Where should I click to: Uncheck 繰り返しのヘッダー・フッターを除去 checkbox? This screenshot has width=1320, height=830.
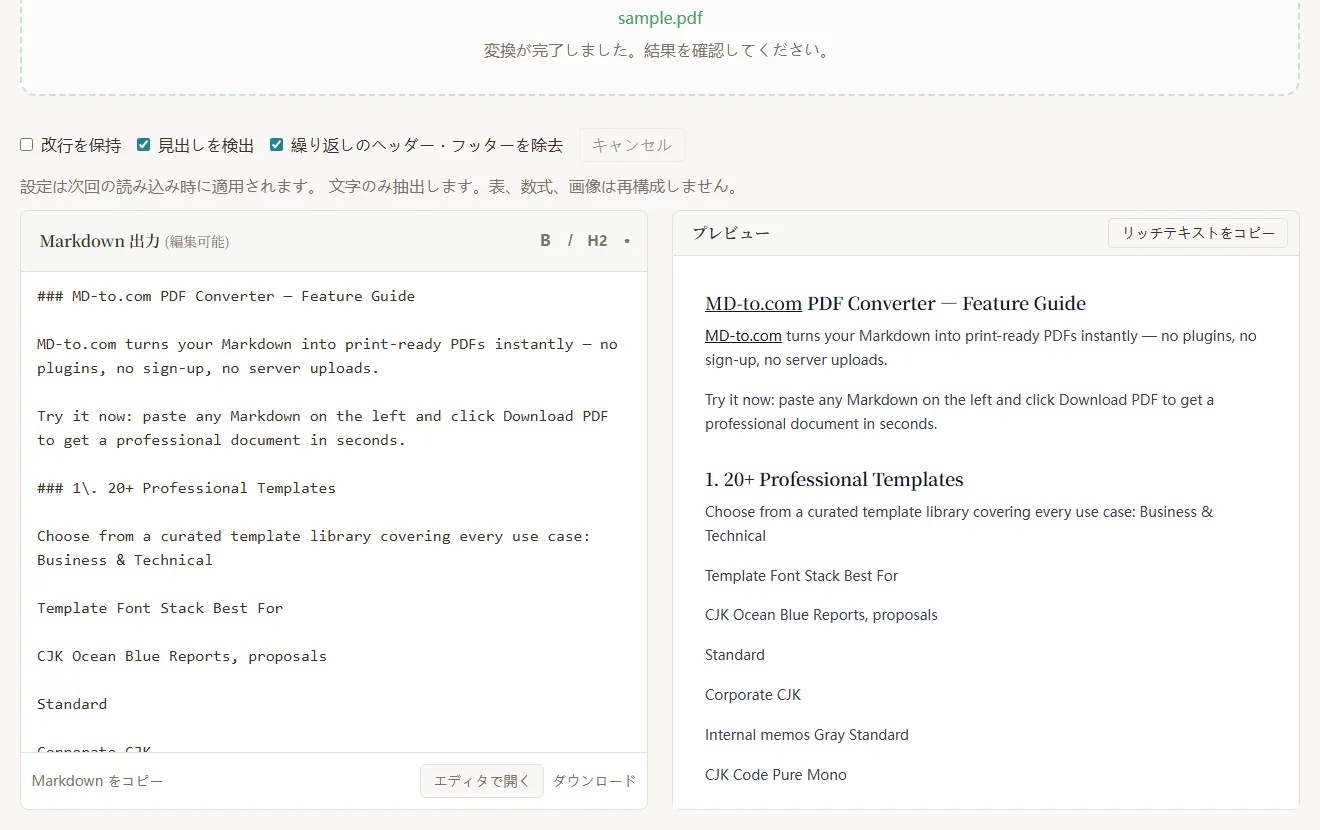pos(277,145)
